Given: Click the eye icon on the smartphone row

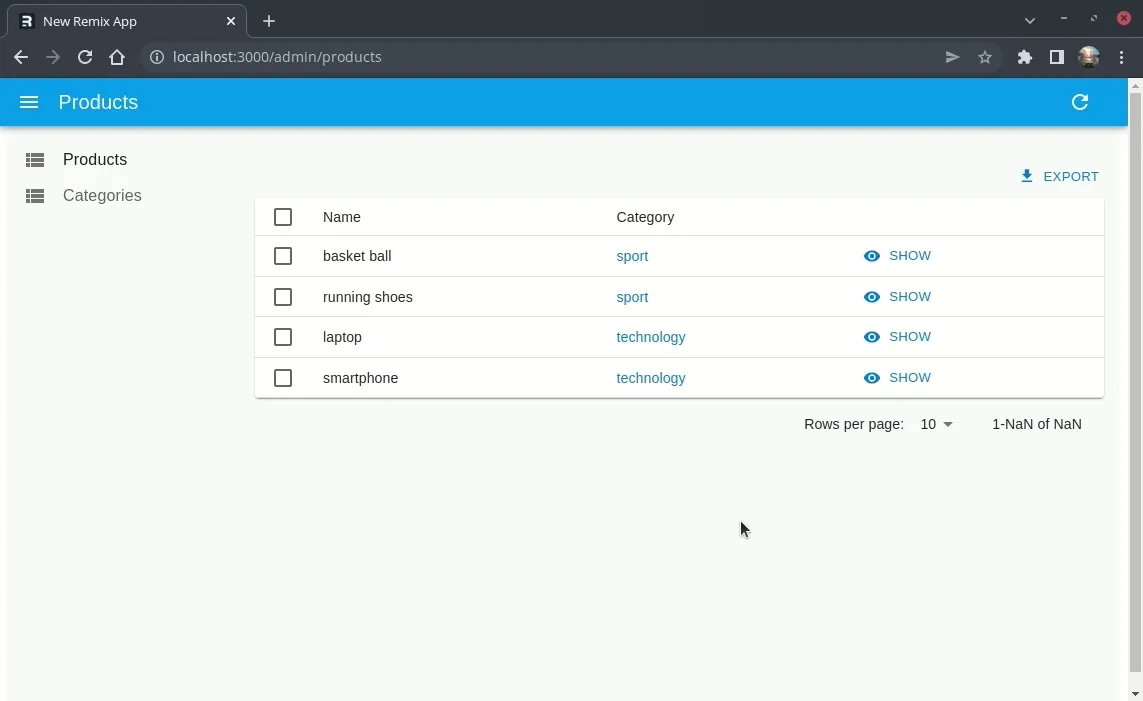Looking at the screenshot, I should tap(871, 377).
